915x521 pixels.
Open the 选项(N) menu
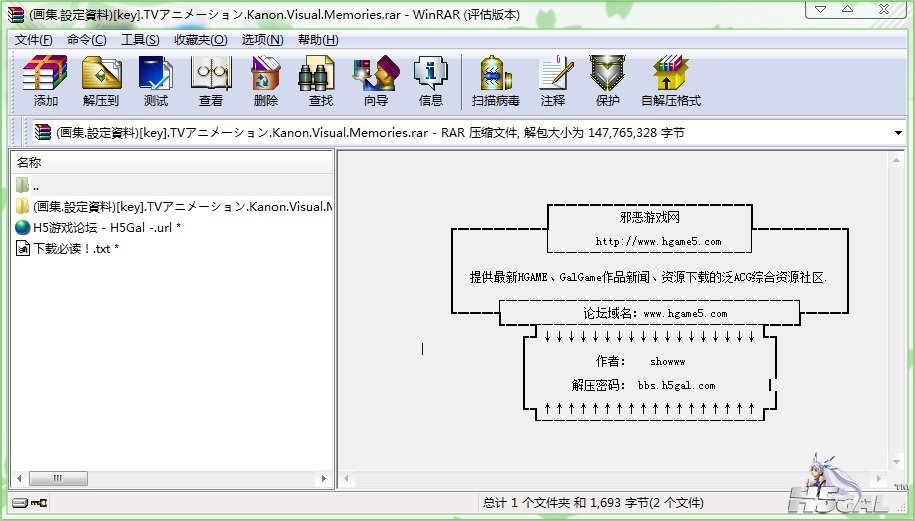coord(263,40)
